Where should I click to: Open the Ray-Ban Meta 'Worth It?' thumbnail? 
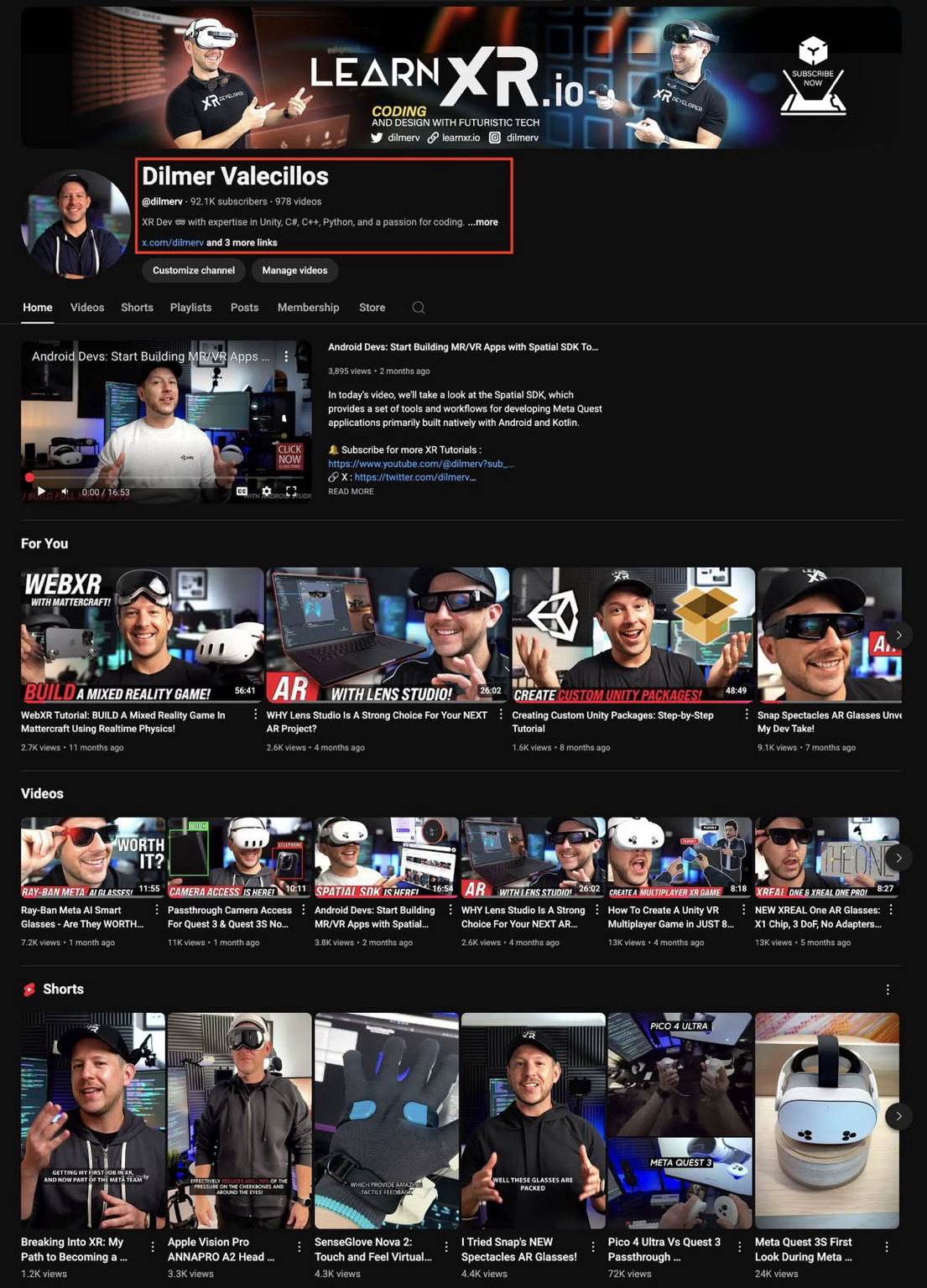(x=93, y=857)
